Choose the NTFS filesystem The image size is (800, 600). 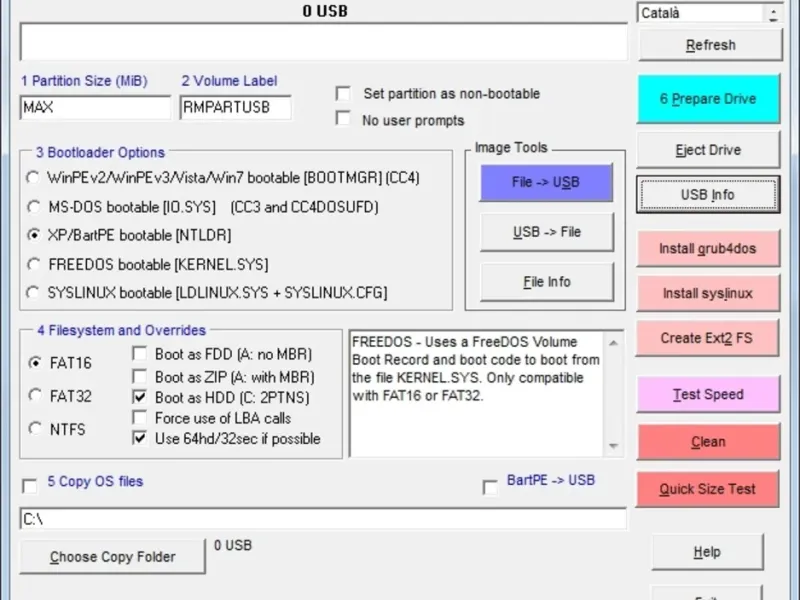coord(35,429)
